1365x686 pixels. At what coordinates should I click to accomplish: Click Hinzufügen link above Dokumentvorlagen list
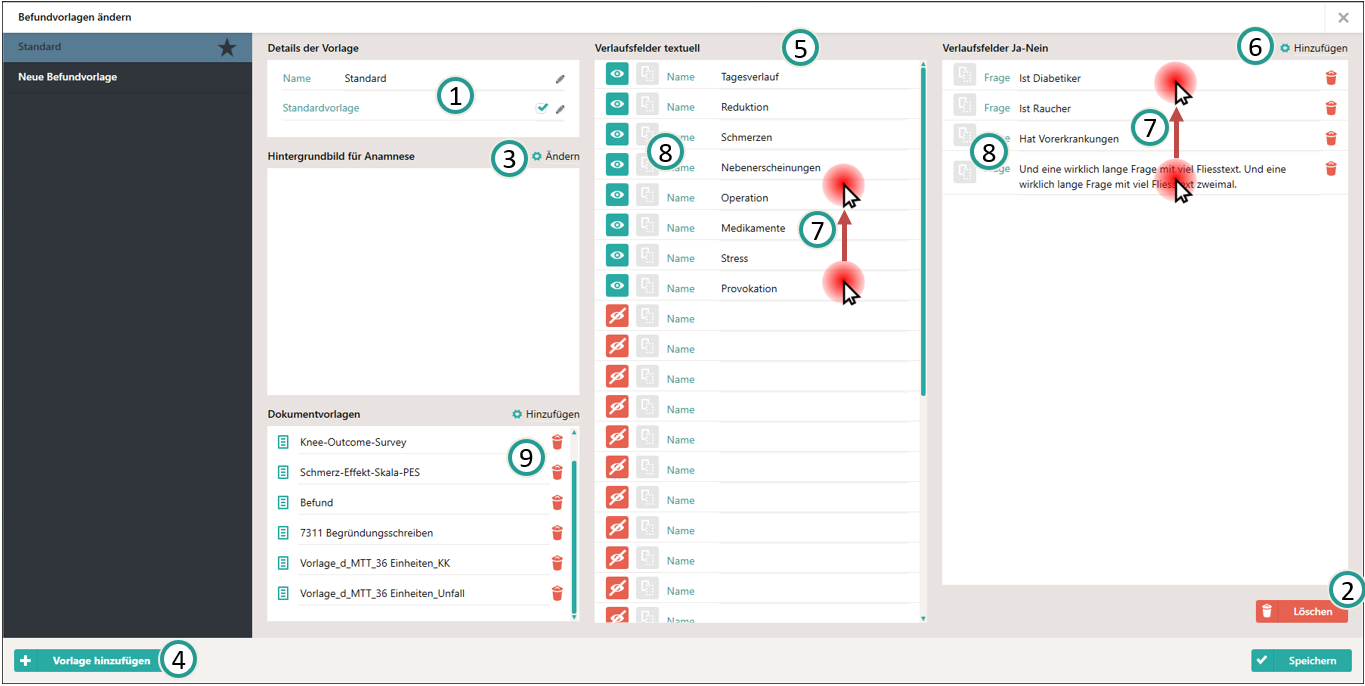[546, 414]
